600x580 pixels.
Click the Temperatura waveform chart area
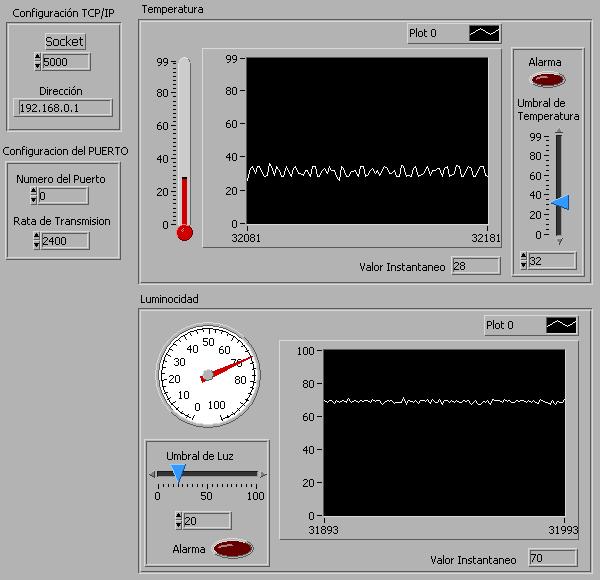(x=367, y=140)
